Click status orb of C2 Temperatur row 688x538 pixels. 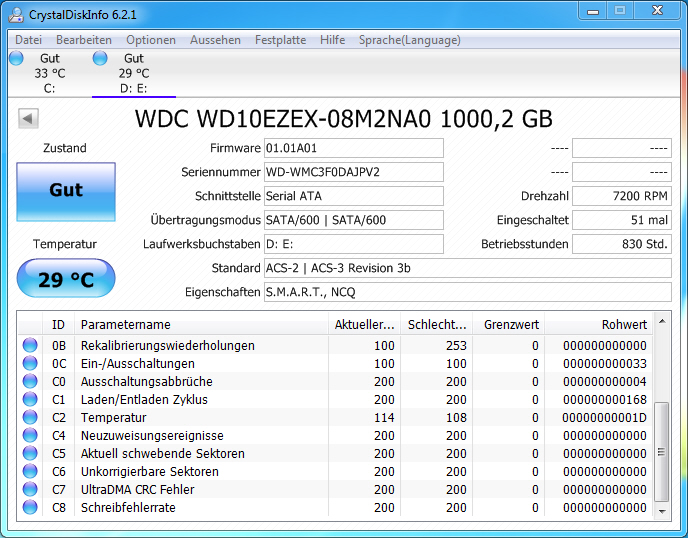(x=30, y=417)
